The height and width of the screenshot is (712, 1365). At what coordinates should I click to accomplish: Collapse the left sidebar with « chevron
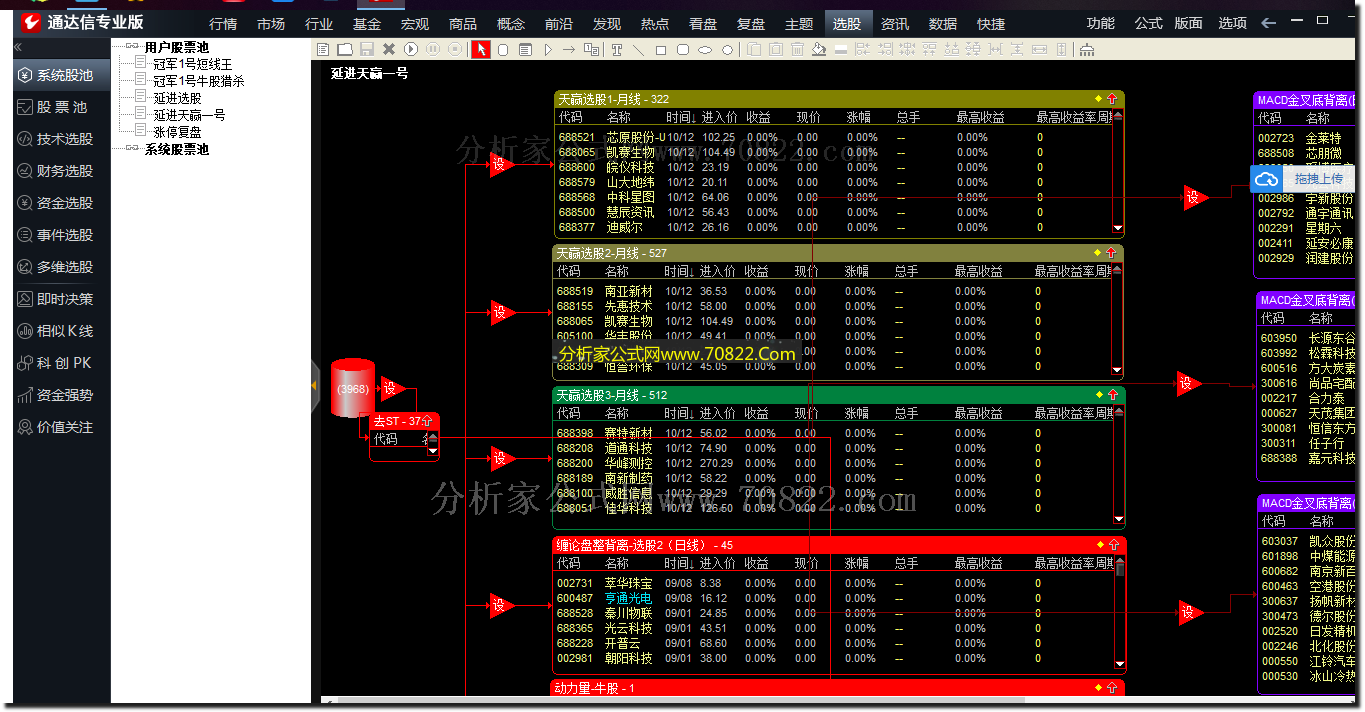(x=18, y=47)
